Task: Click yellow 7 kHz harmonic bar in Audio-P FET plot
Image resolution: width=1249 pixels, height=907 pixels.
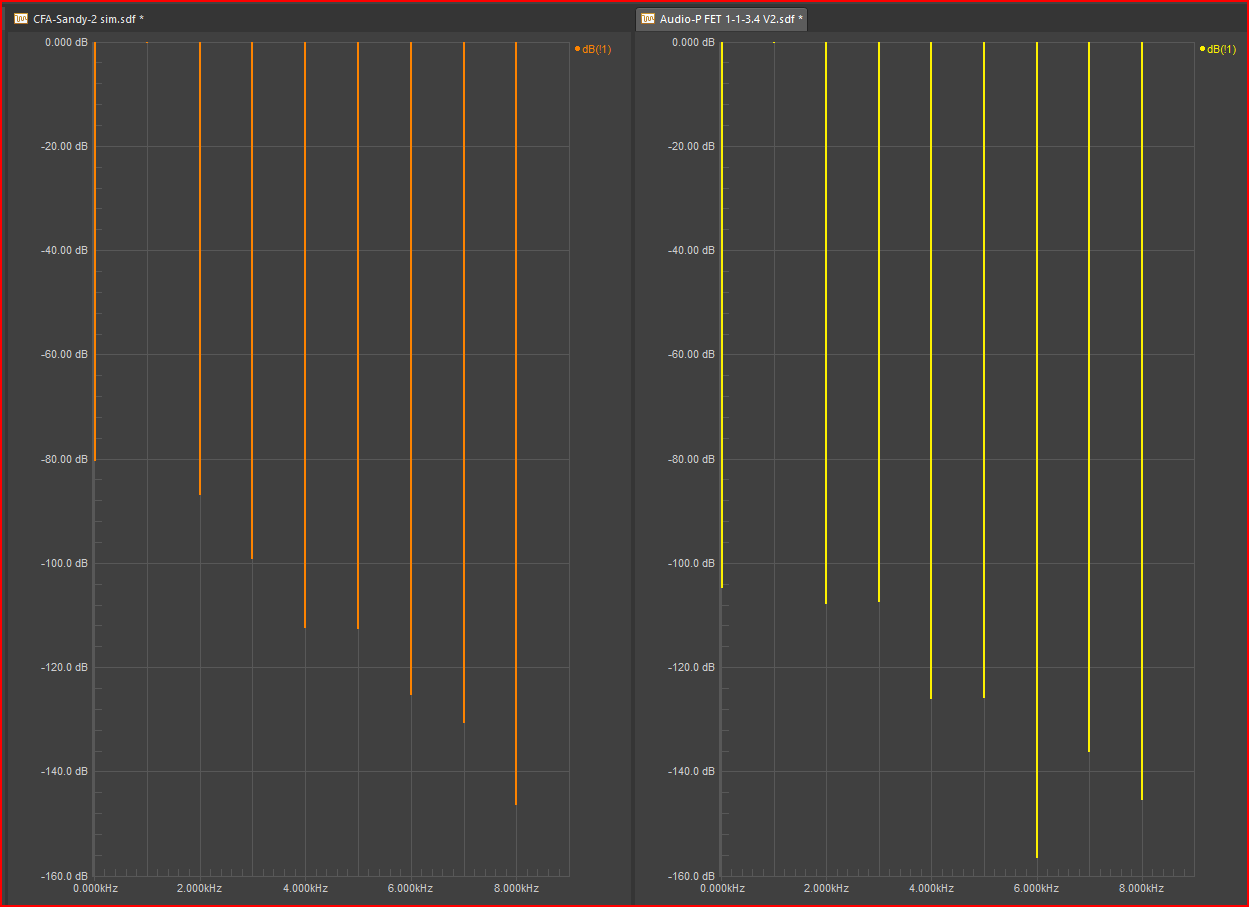Action: pyautogui.click(x=1089, y=397)
